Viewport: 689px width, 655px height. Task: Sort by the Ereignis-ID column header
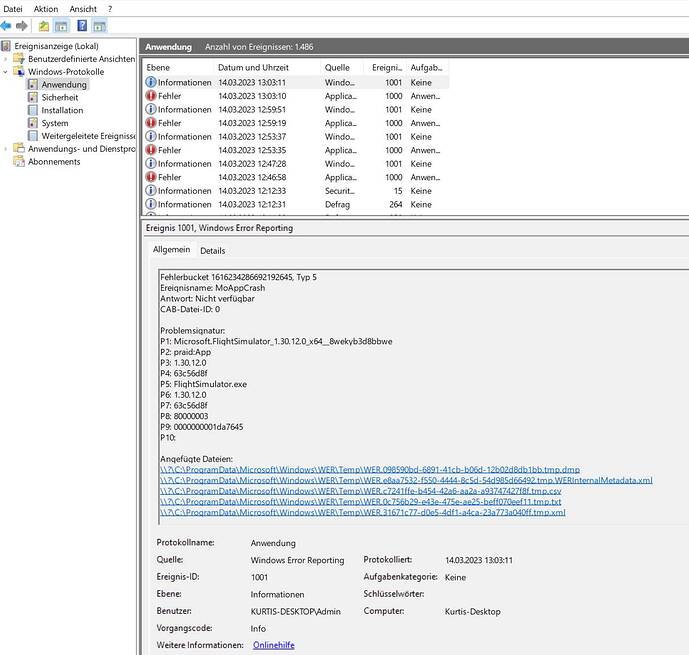pyautogui.click(x=387, y=68)
